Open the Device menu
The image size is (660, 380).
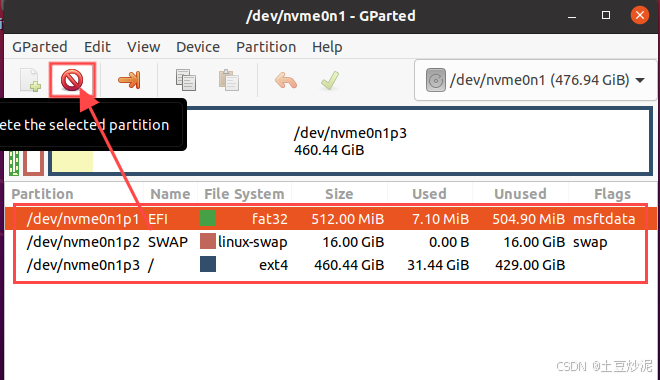198,47
